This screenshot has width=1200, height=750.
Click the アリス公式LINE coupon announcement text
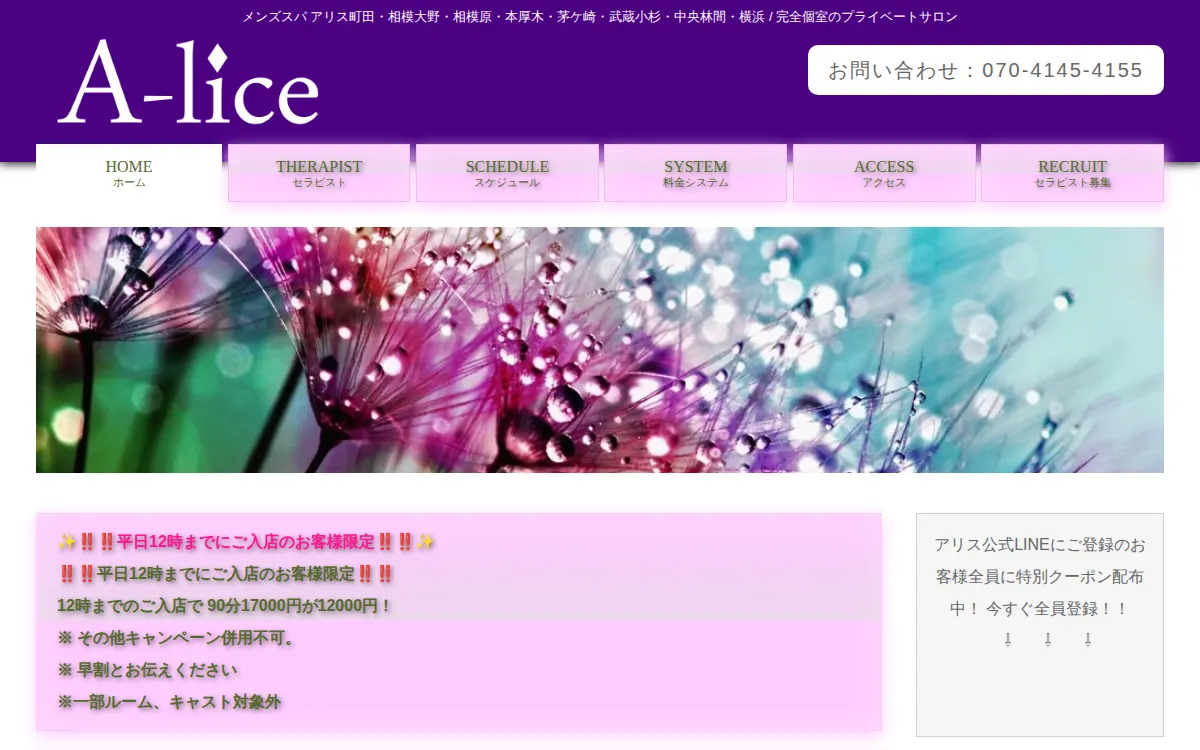pyautogui.click(x=1040, y=576)
